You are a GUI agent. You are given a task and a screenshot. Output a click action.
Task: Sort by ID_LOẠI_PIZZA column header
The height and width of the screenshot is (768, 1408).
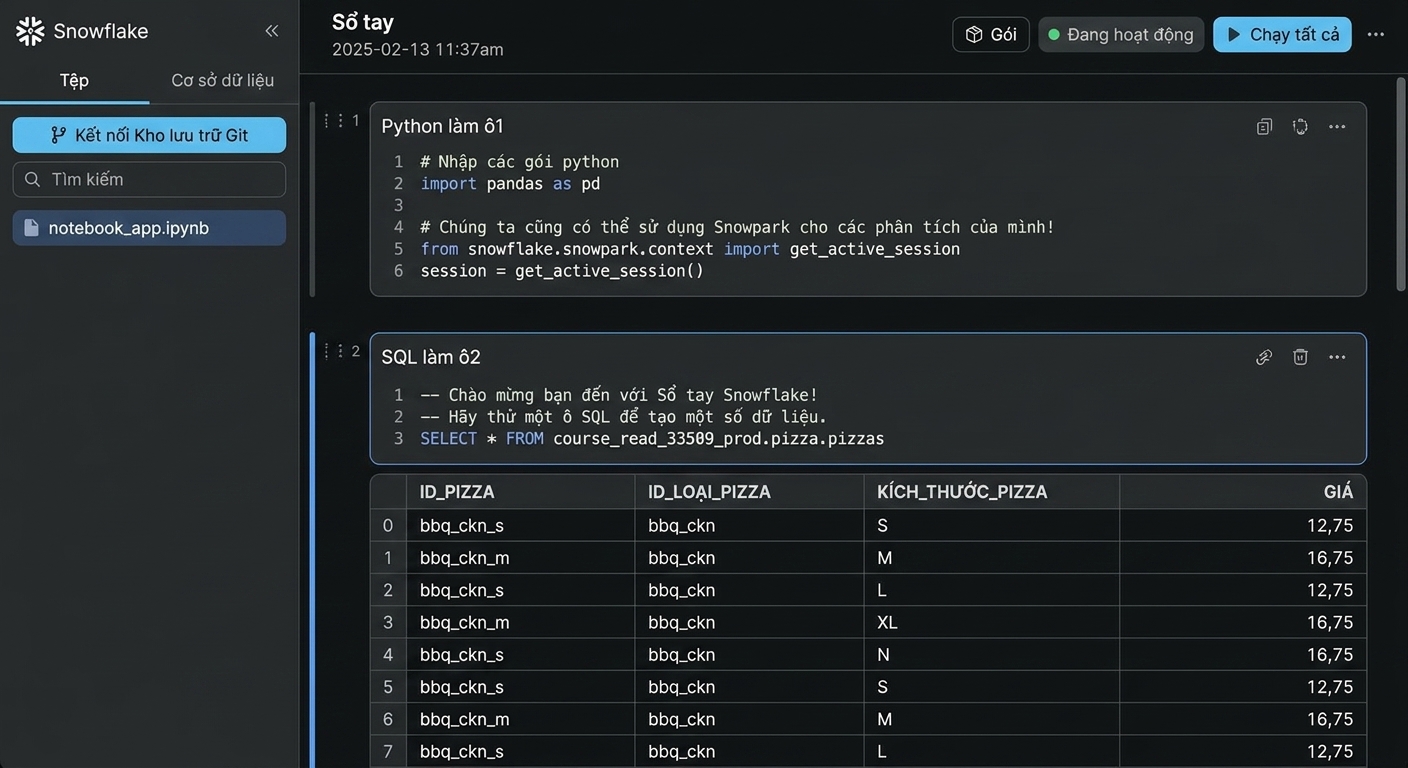click(x=749, y=492)
